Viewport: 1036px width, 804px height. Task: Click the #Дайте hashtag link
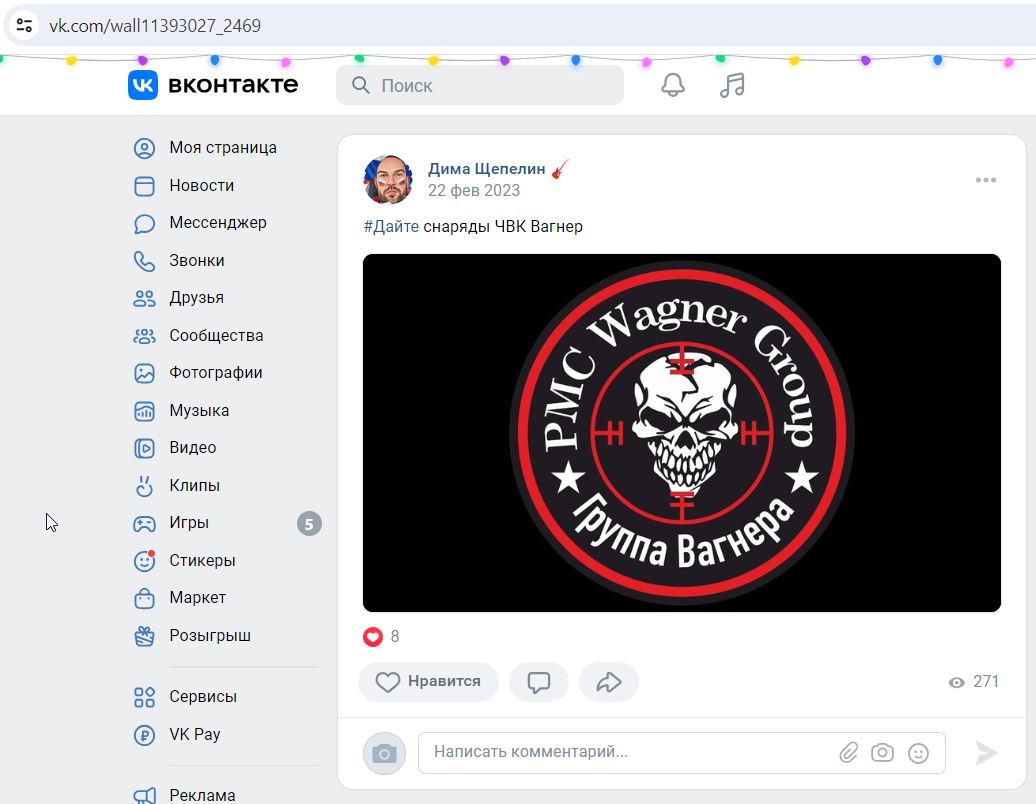coord(391,227)
